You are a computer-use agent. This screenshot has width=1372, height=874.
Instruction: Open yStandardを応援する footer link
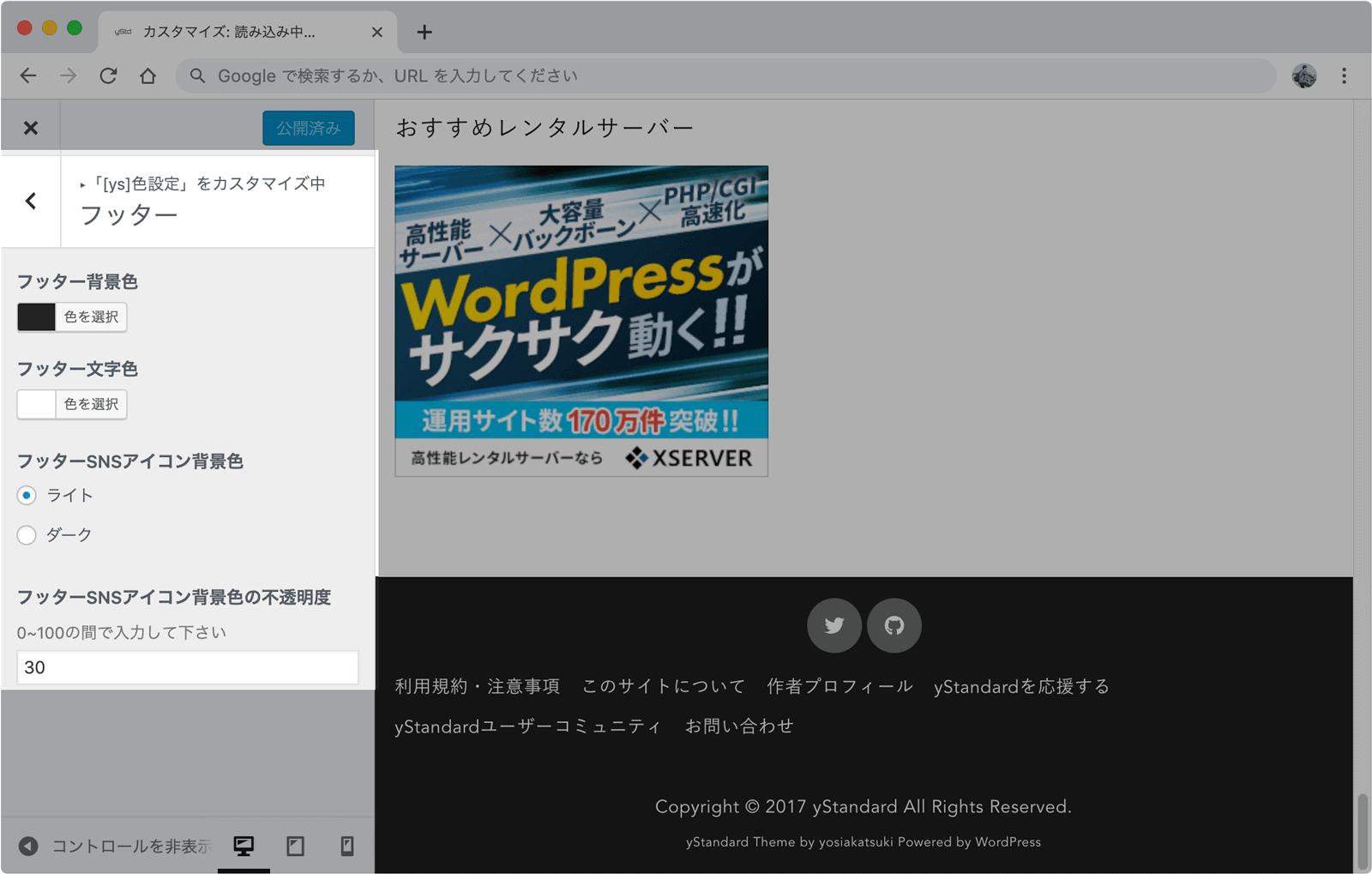click(x=1022, y=686)
